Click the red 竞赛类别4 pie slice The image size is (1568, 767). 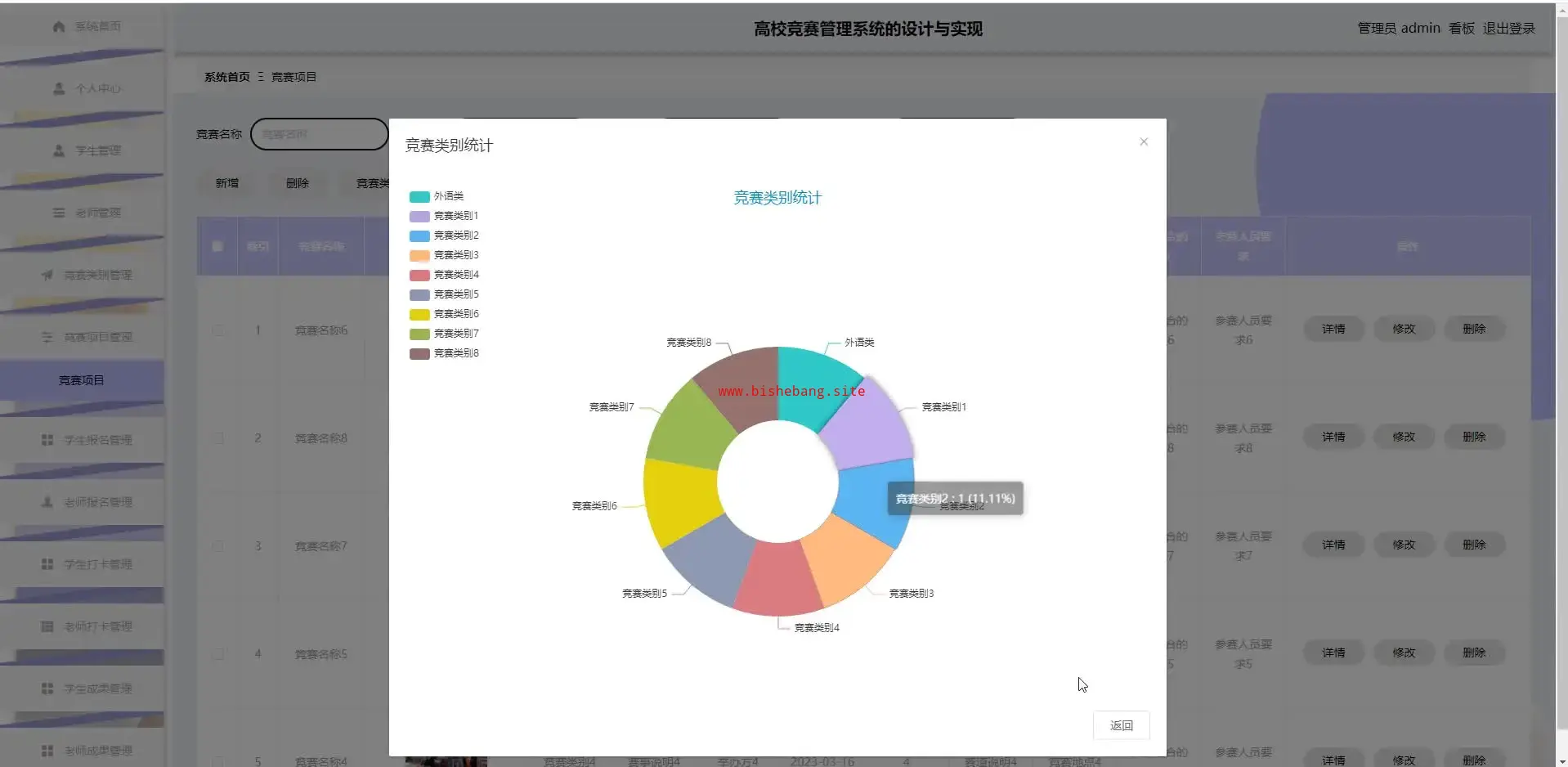778,579
